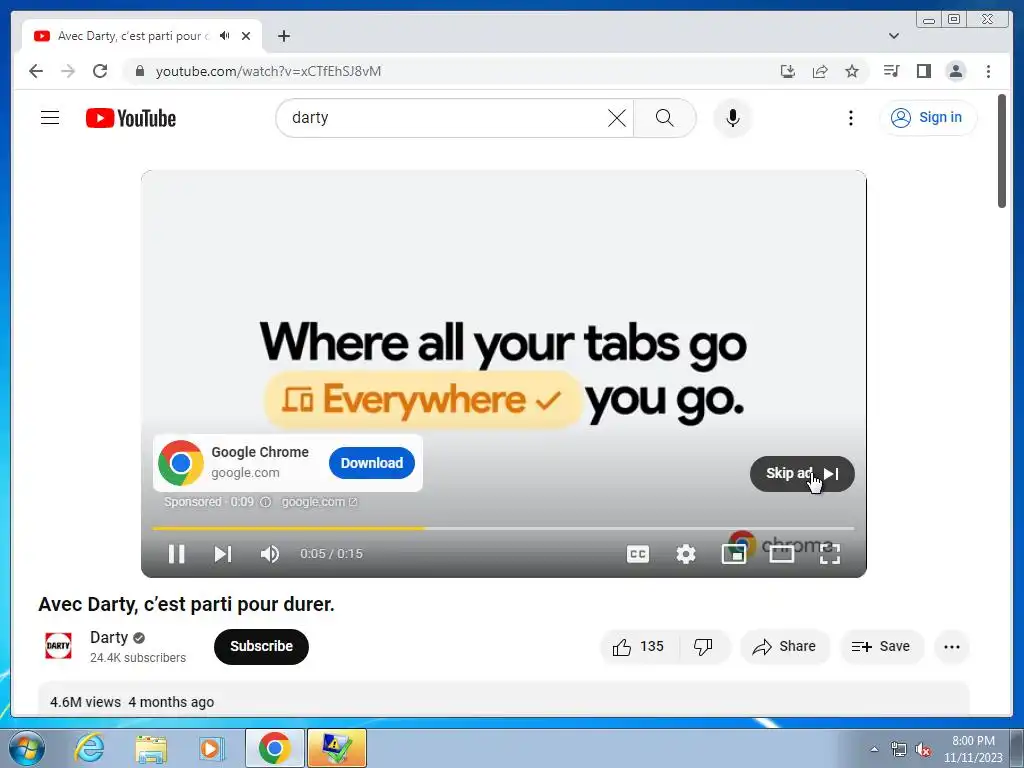The height and width of the screenshot is (768, 1024).
Task: Go back in browser
Action: click(x=36, y=71)
